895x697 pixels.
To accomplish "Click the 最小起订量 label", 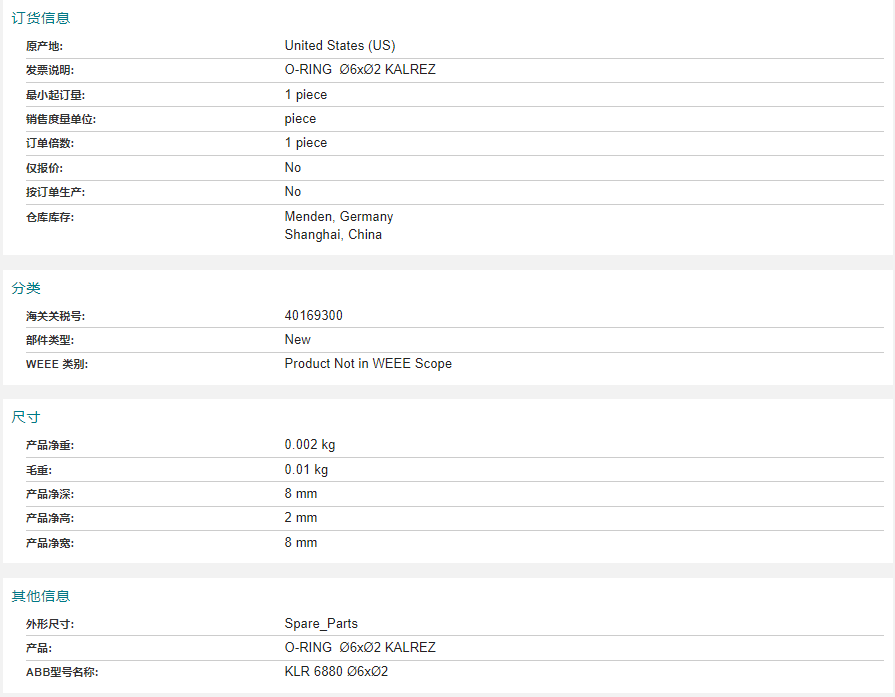I will click(x=55, y=95).
